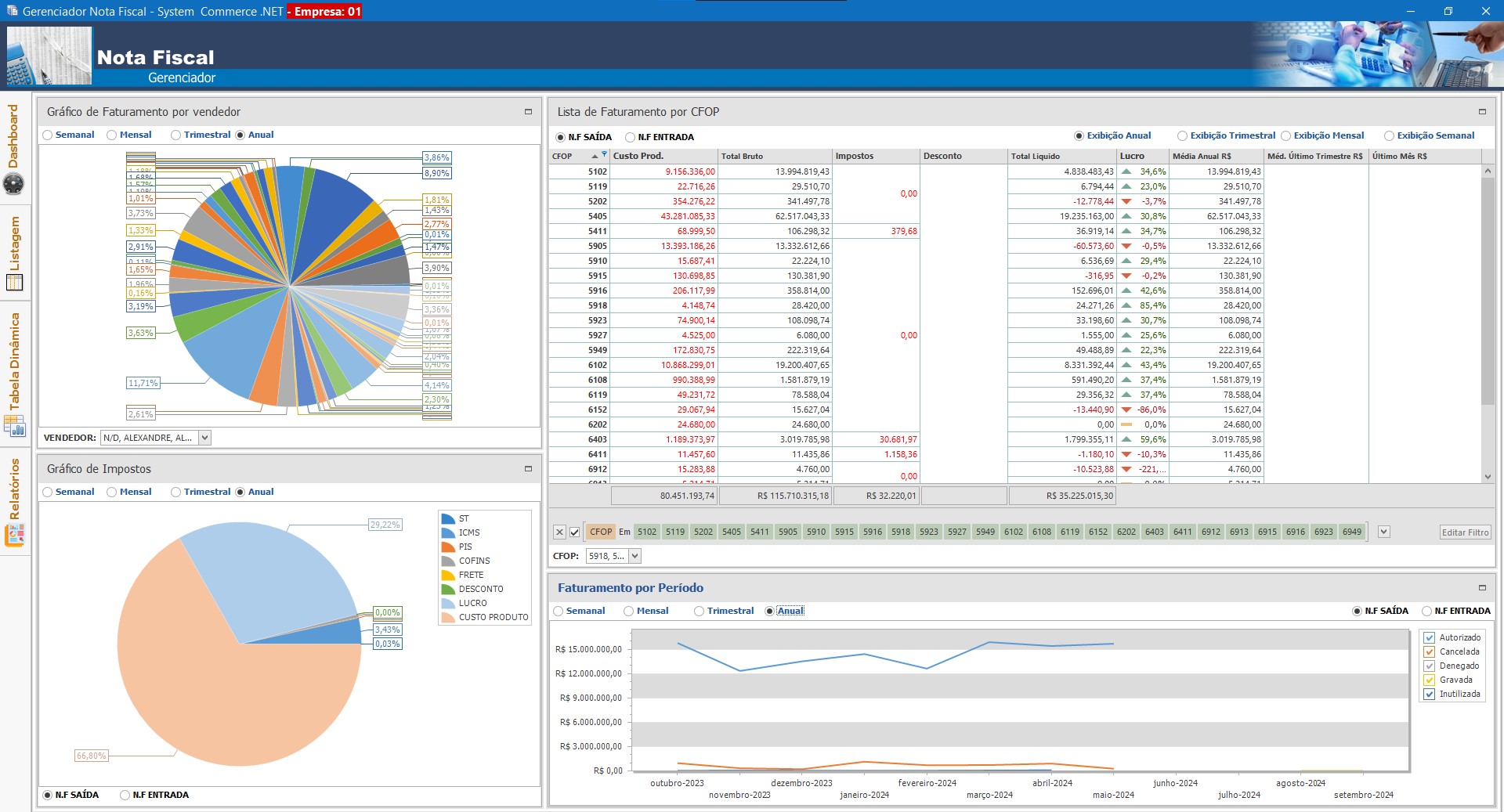Expand the CFOP combo box
The height and width of the screenshot is (812, 1504).
tap(635, 556)
